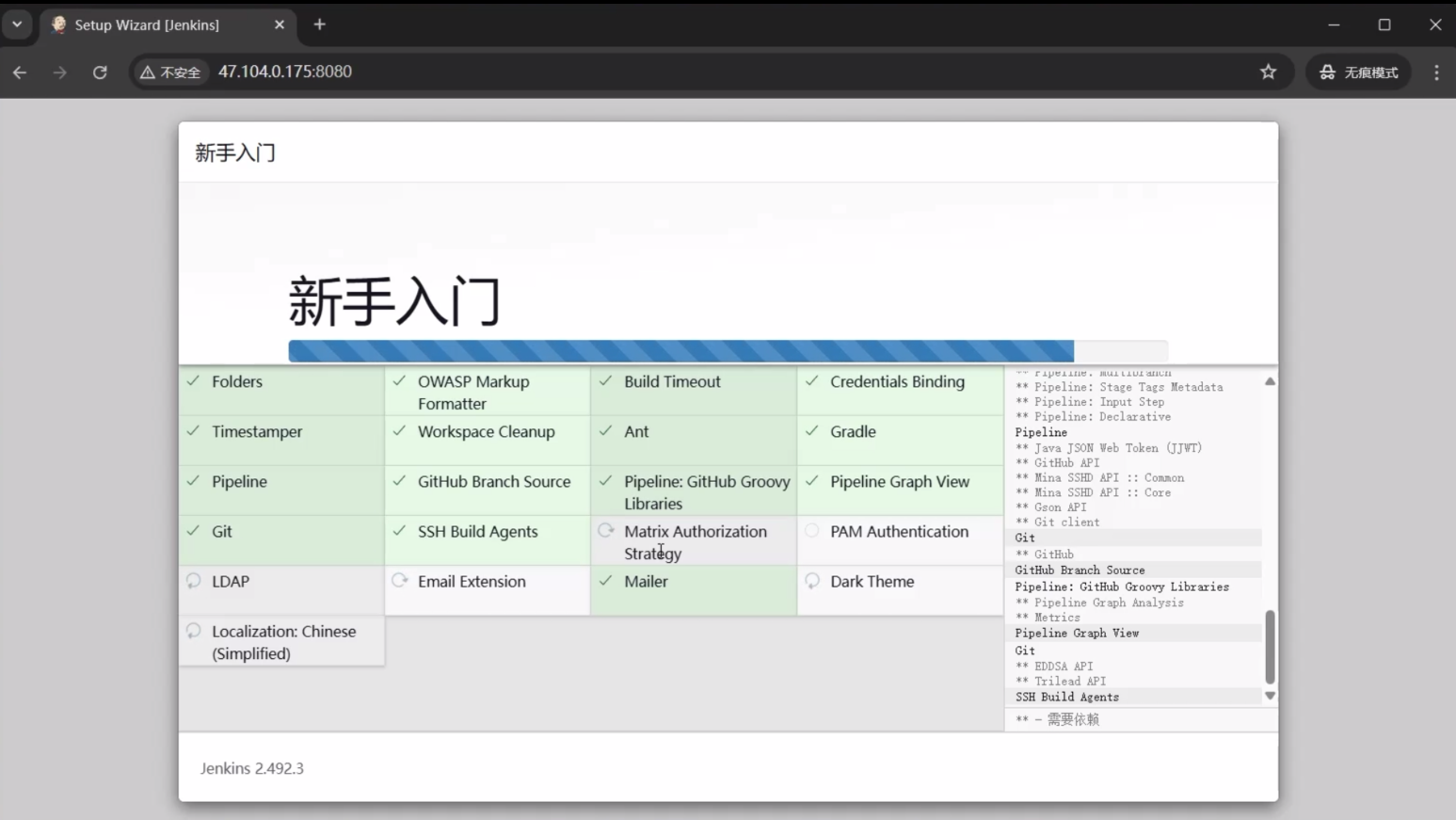Screen dimensions: 1456x820
Task: Click the Gradle installed check mark
Action: (x=811, y=431)
